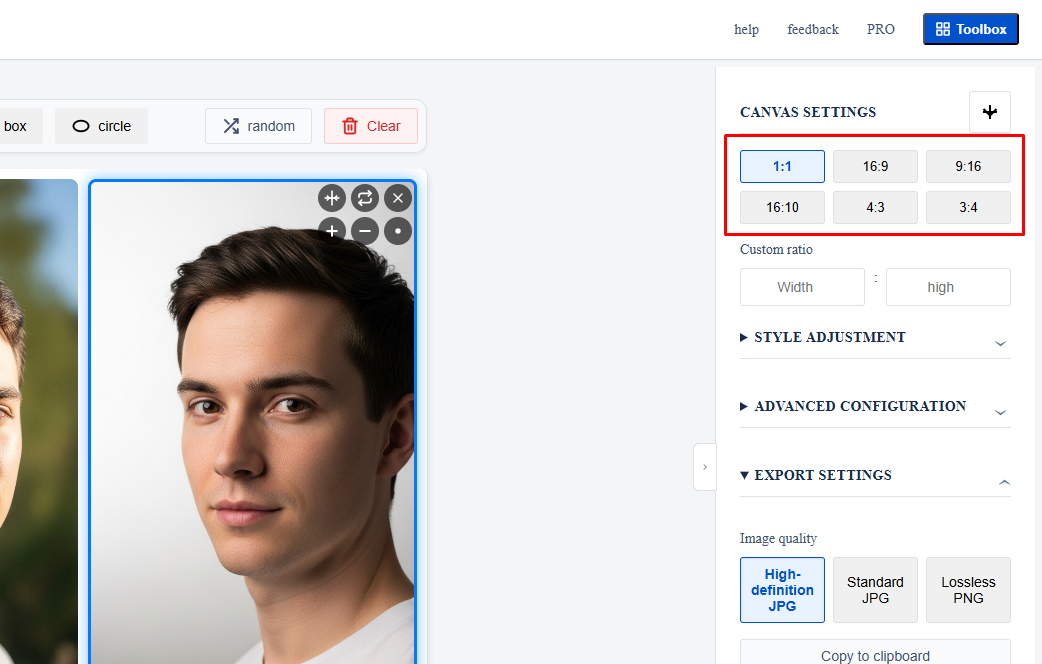
Task: Choose the 9:16 canvas ratio
Action: [x=968, y=167]
